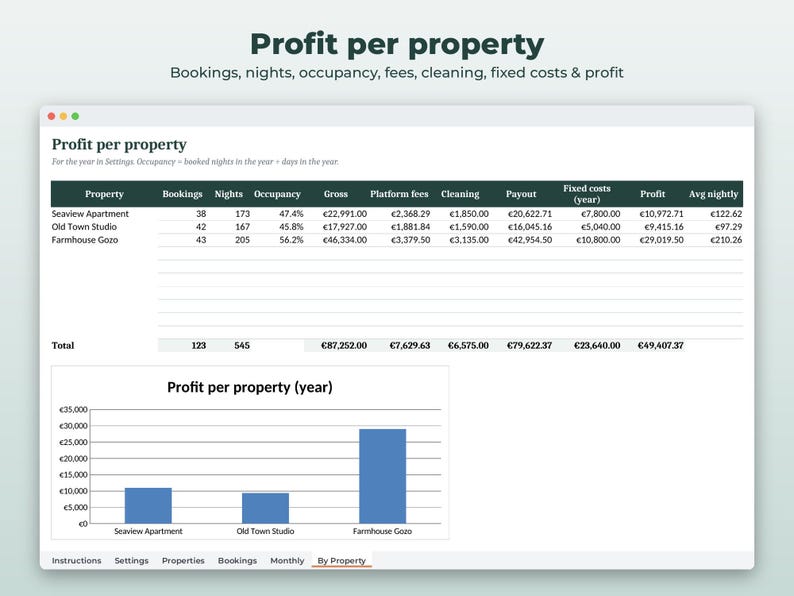Click avg nightly cell €97.29
The image size is (794, 596).
[x=728, y=227]
